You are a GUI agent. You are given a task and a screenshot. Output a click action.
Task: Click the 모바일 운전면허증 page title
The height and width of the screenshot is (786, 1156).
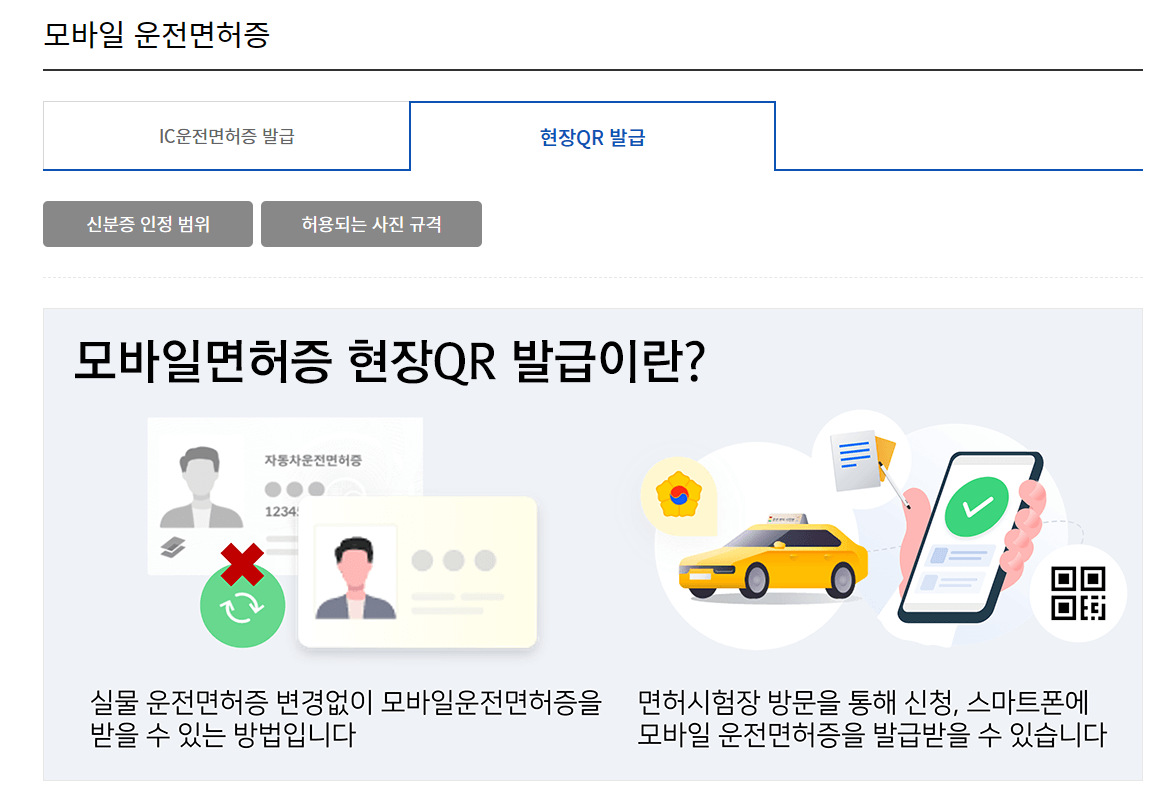156,35
